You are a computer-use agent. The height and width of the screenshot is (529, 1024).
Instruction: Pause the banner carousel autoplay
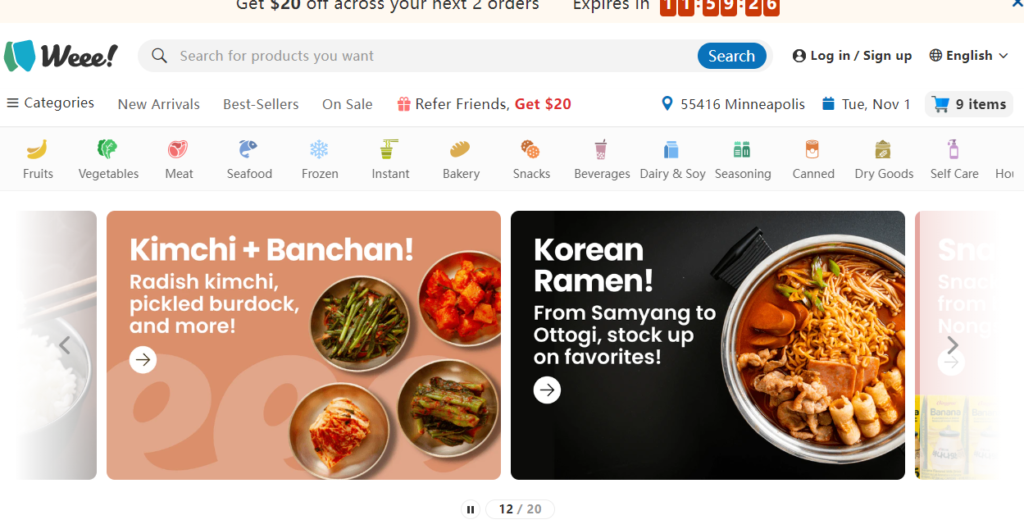pos(470,509)
